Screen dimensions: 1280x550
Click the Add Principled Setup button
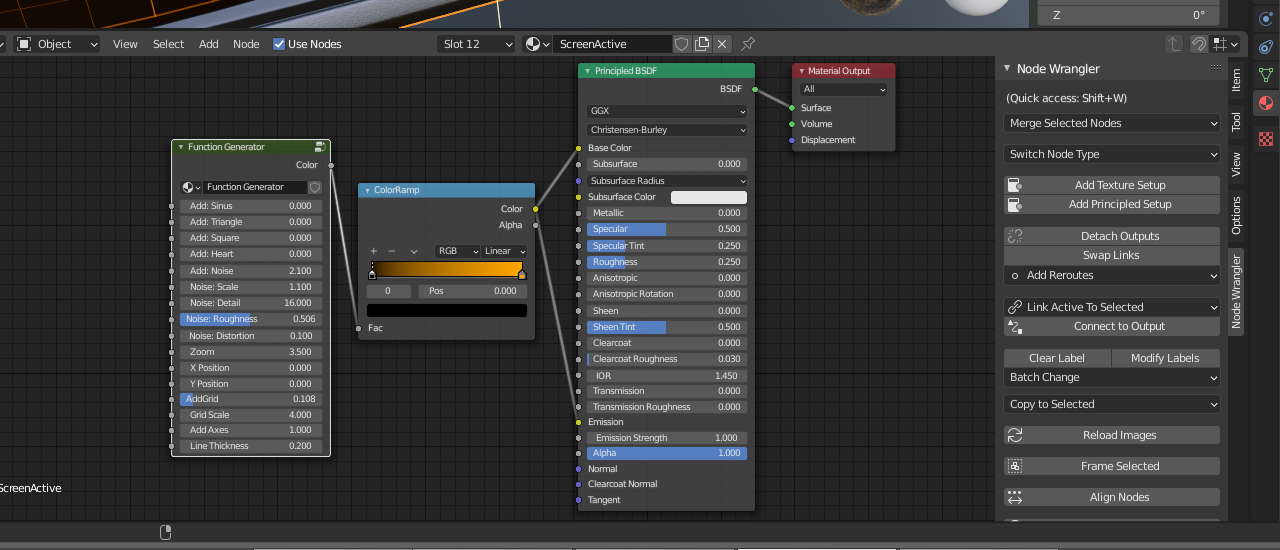click(1119, 204)
